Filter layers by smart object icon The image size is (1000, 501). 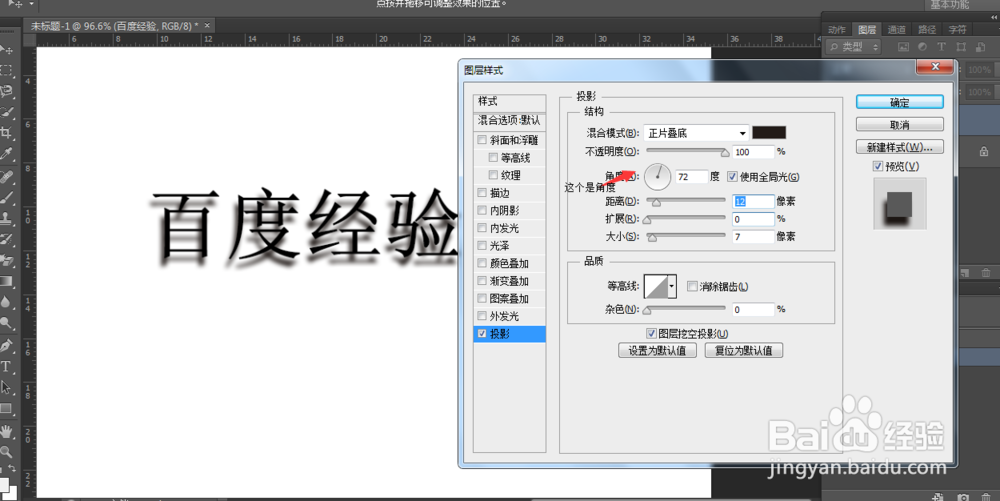[980, 47]
